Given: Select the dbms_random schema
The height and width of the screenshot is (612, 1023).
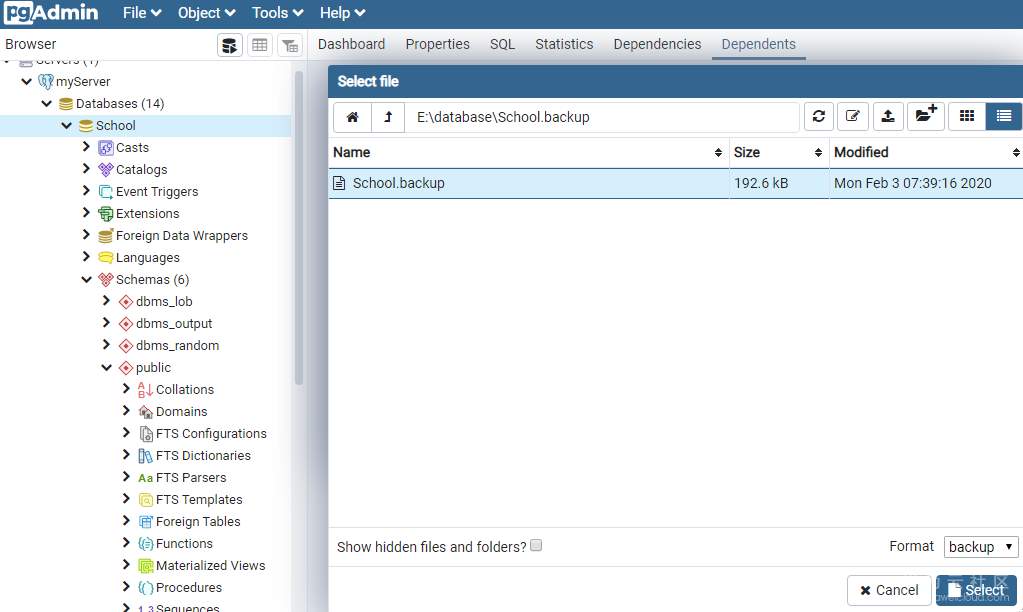Looking at the screenshot, I should pyautogui.click(x=177, y=345).
